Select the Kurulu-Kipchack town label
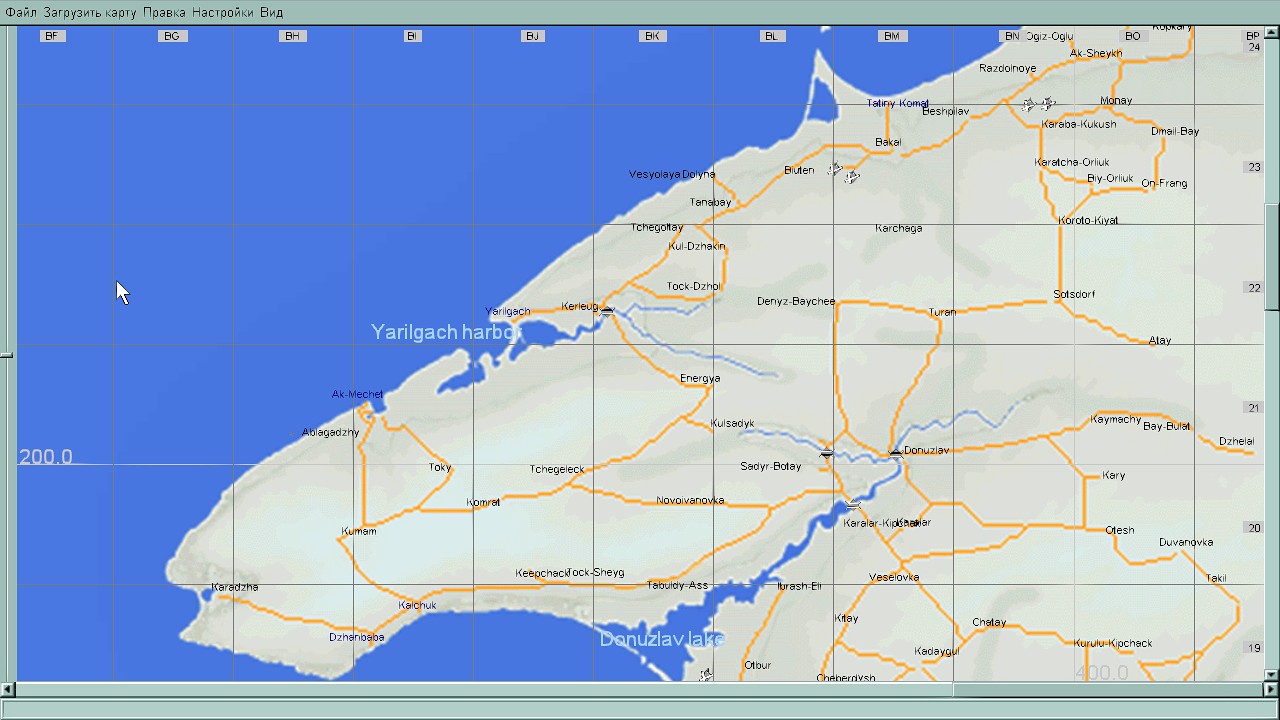 point(1113,643)
